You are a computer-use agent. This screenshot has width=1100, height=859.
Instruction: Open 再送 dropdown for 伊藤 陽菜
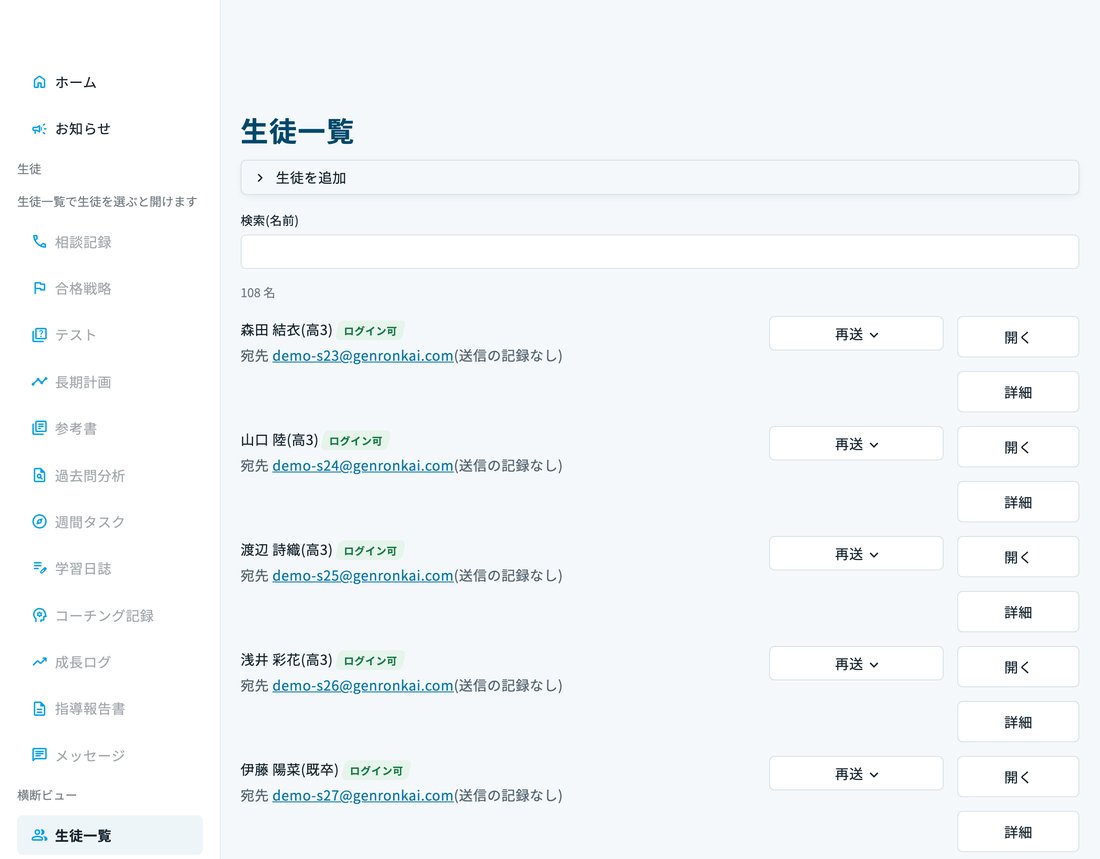pos(856,773)
